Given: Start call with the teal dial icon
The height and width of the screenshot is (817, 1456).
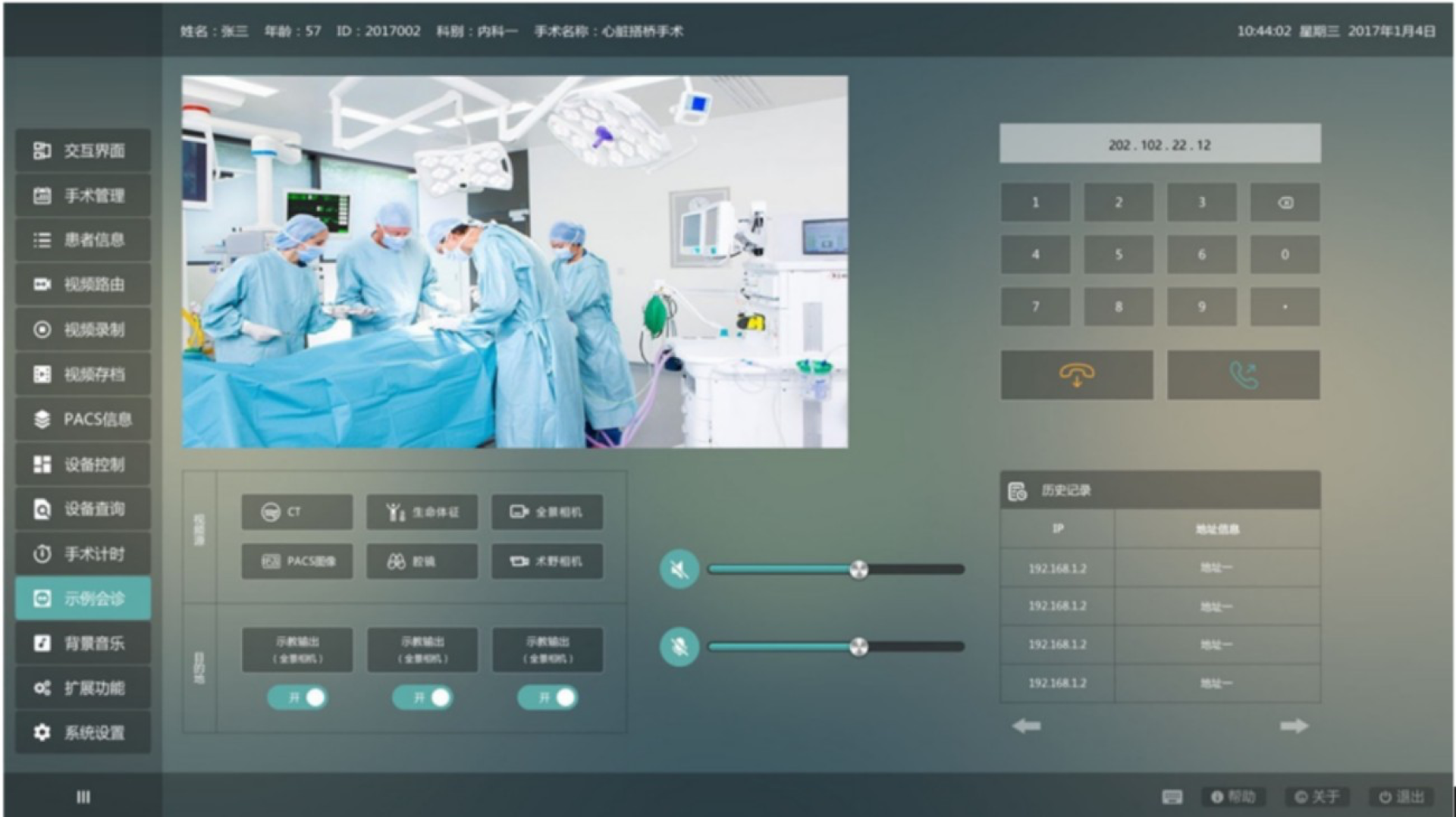Looking at the screenshot, I should 1243,374.
